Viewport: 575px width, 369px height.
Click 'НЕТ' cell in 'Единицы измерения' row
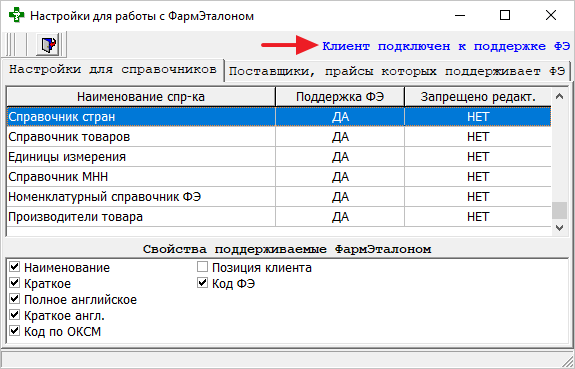point(478,157)
